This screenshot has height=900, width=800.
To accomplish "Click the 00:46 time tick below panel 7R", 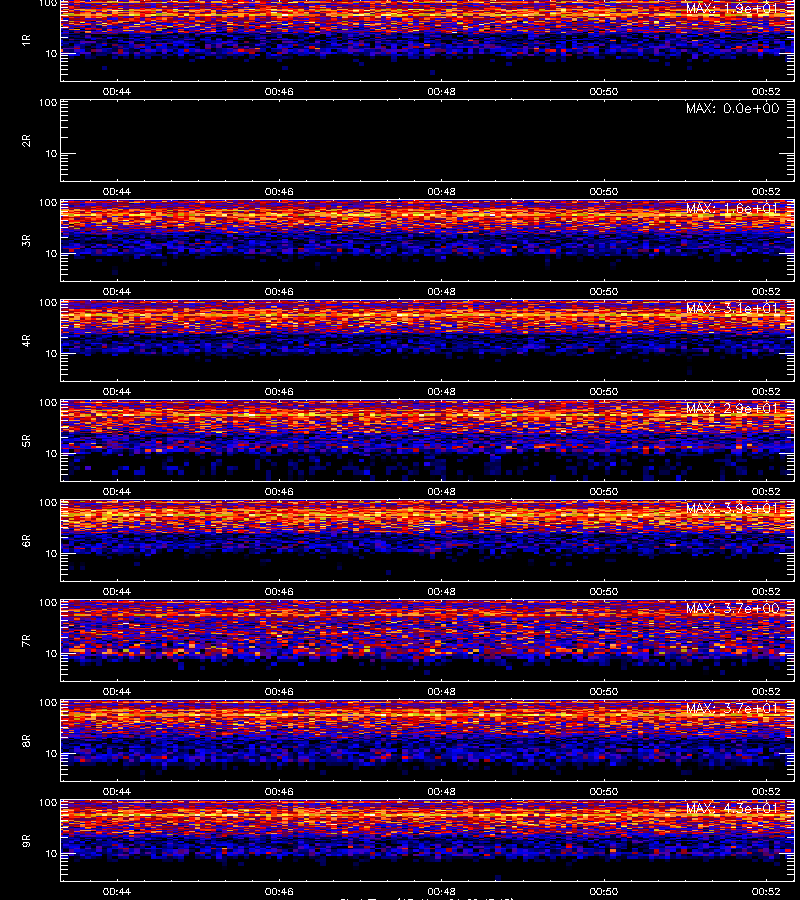I will pos(279,692).
